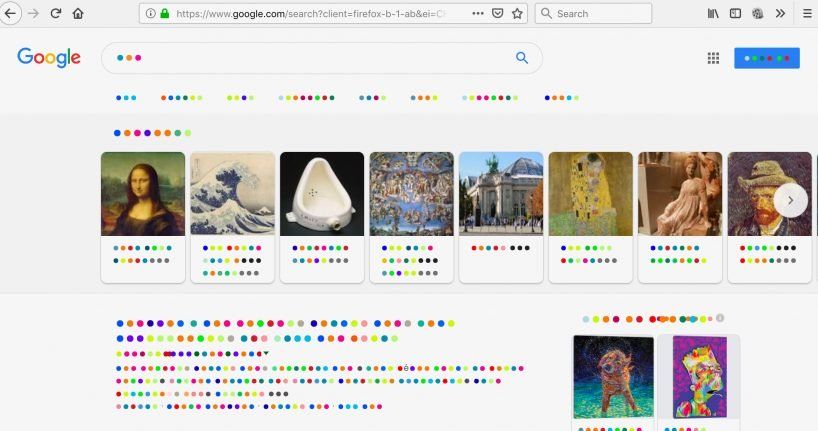Open the white urinal Fountain thumbnail
The width and height of the screenshot is (818, 431).
tap(322, 194)
